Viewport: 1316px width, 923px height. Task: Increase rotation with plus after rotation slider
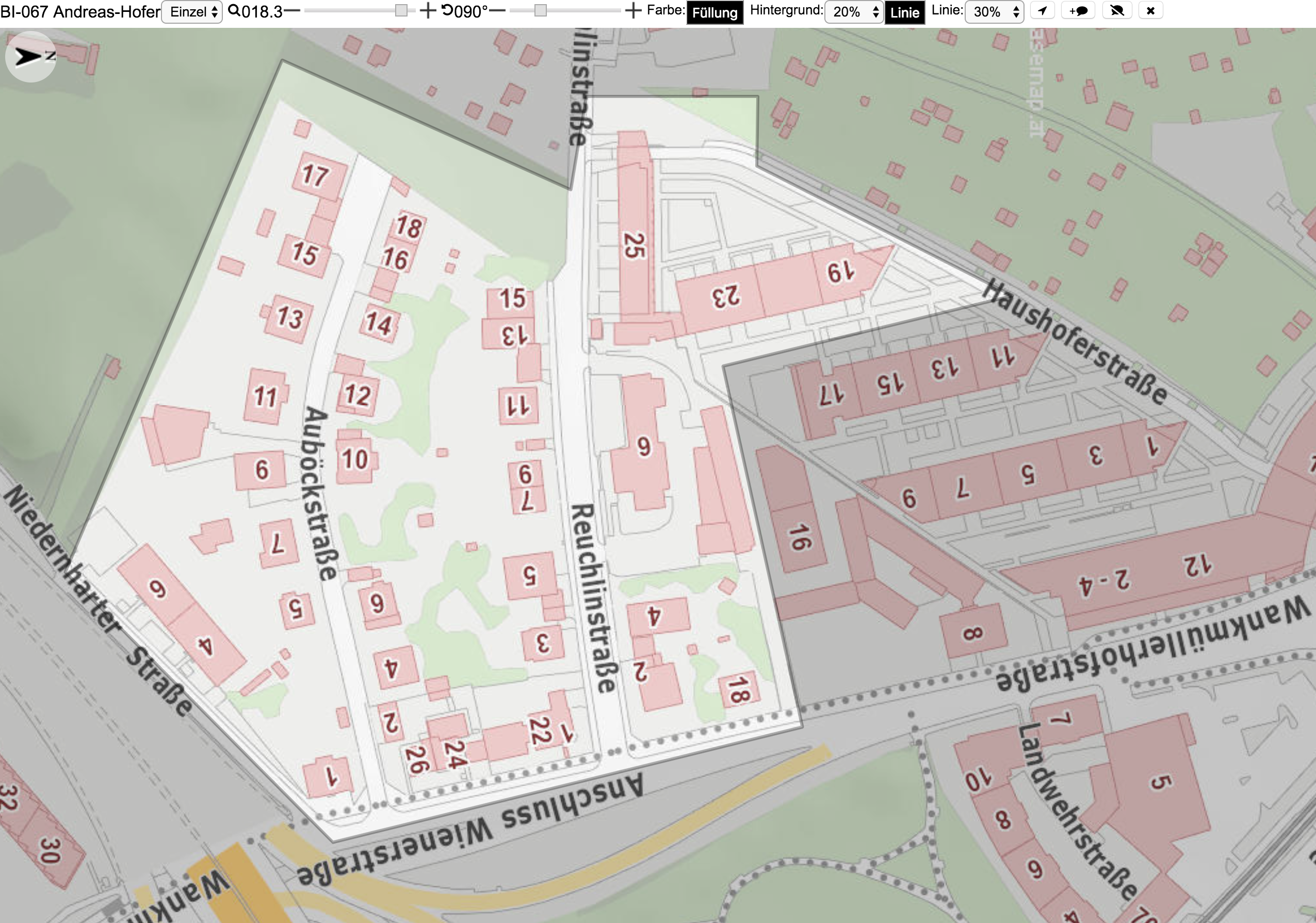tap(633, 10)
